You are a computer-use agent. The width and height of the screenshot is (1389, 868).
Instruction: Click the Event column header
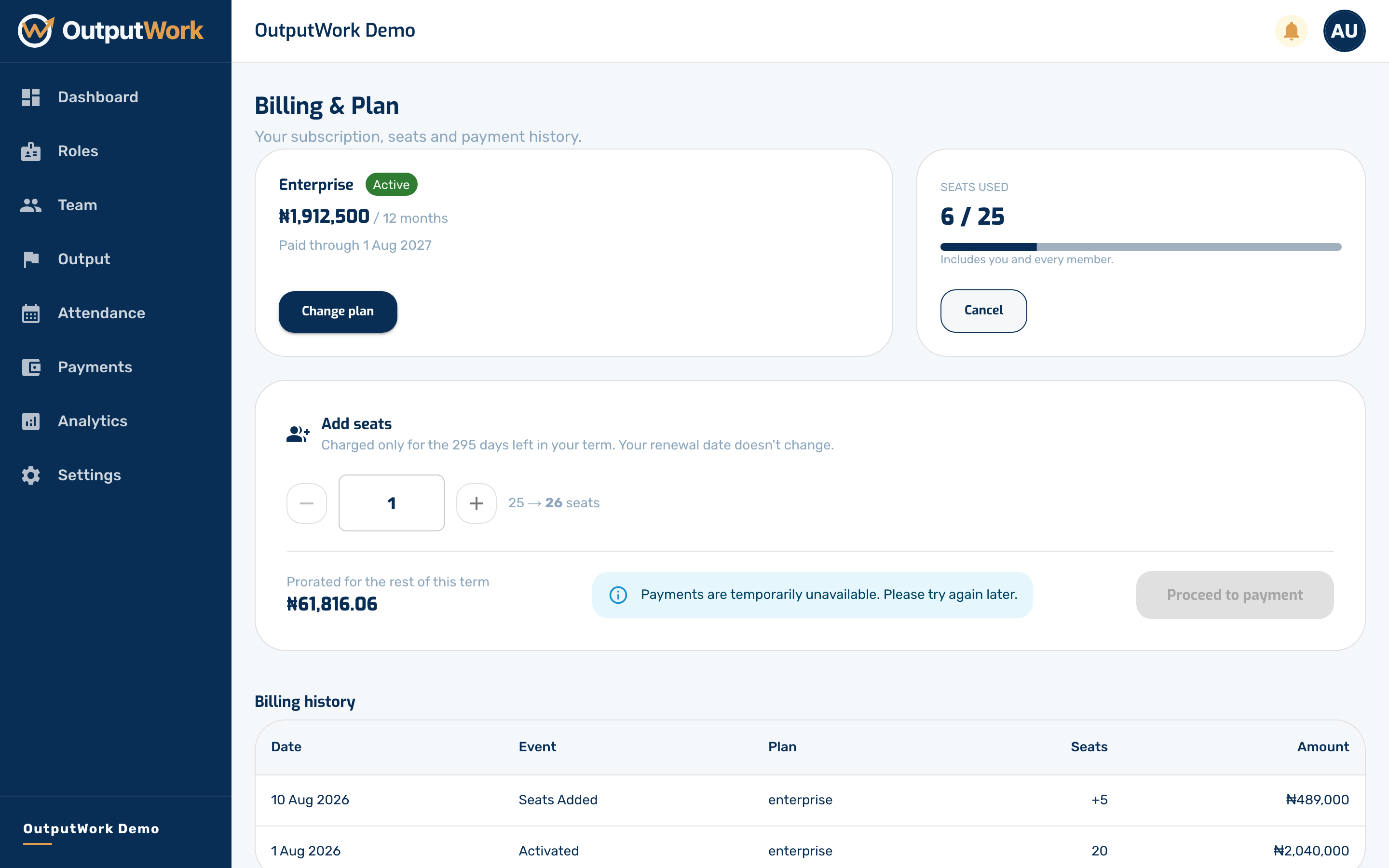click(538, 746)
